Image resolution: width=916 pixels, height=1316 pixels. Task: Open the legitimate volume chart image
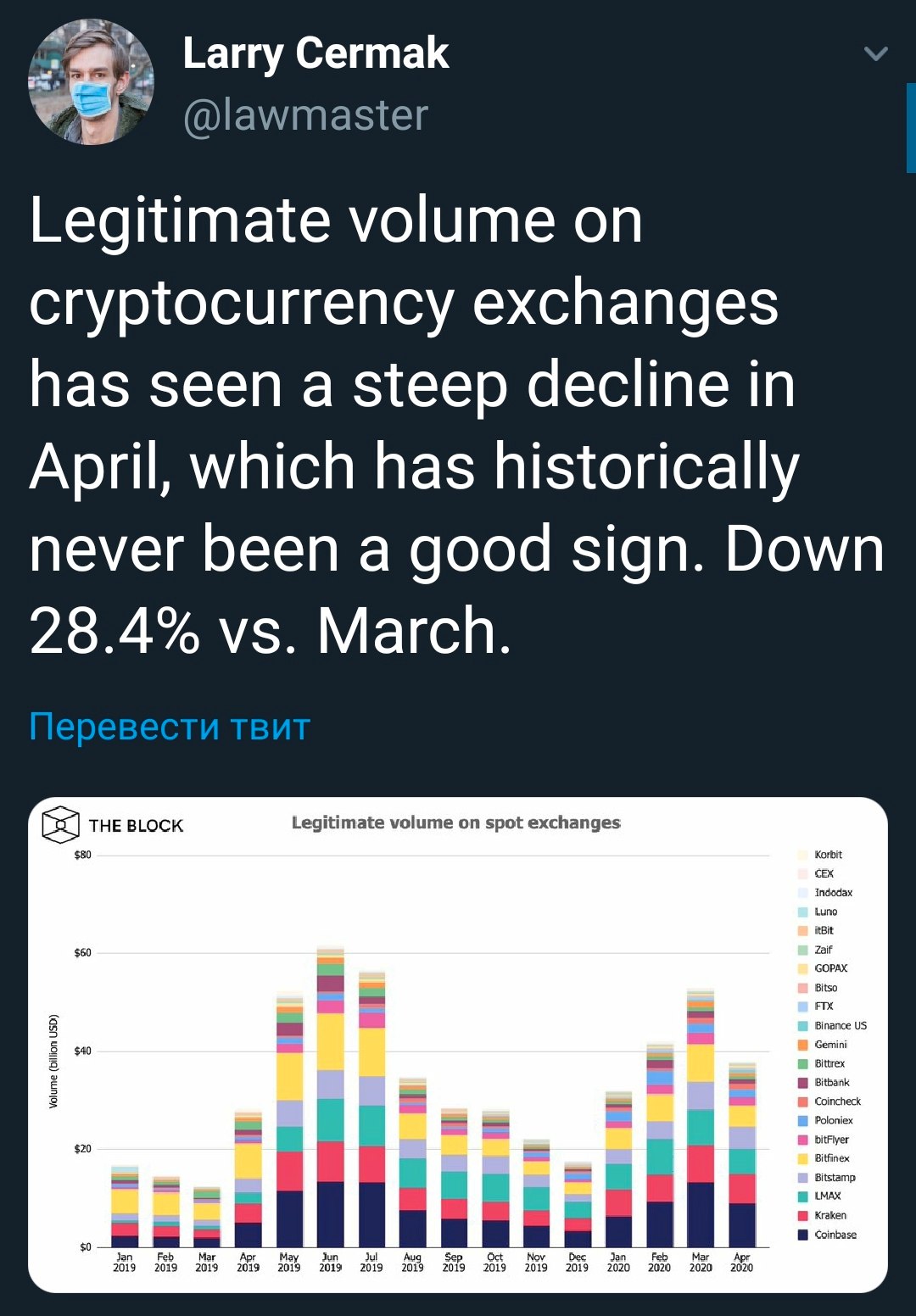[x=458, y=1045]
